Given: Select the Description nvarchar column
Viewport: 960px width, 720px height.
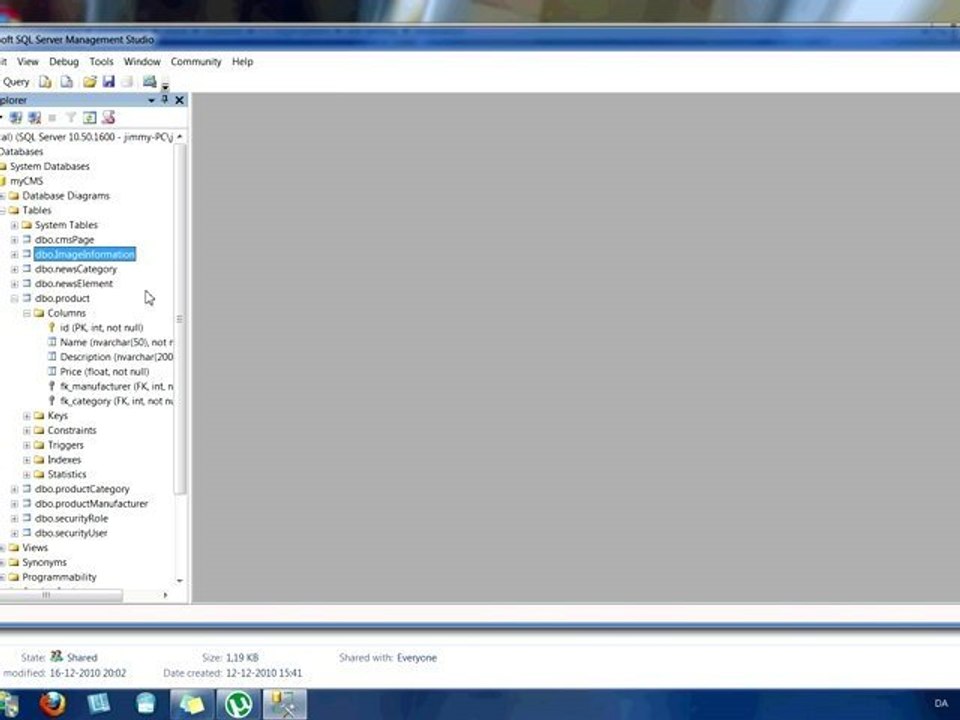Looking at the screenshot, I should 116,357.
